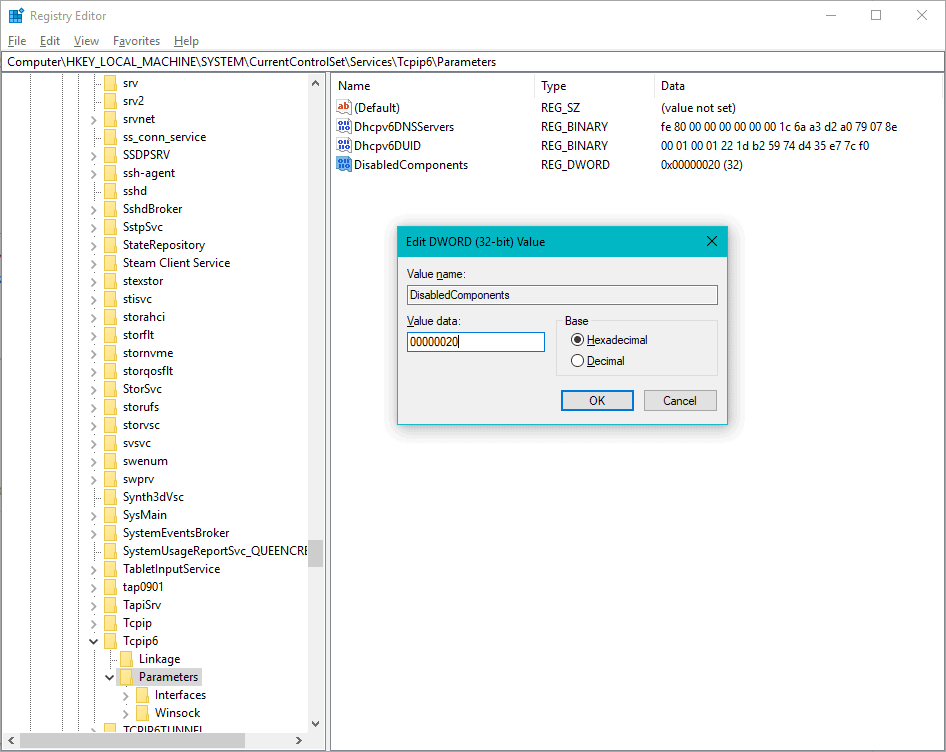The image size is (946, 752).
Task: Collapse the Parameters tree node
Action: pyautogui.click(x=109, y=677)
